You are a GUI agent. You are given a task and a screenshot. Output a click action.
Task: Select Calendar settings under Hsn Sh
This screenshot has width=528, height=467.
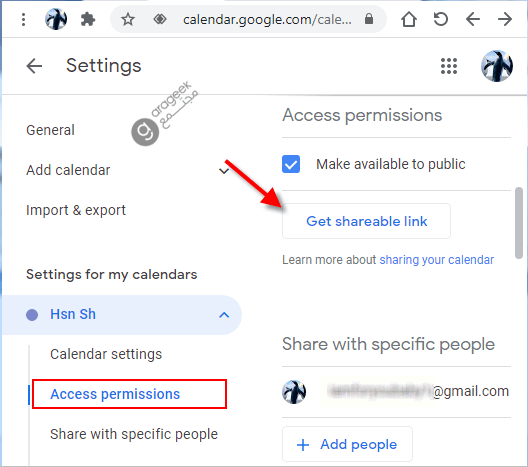(106, 354)
